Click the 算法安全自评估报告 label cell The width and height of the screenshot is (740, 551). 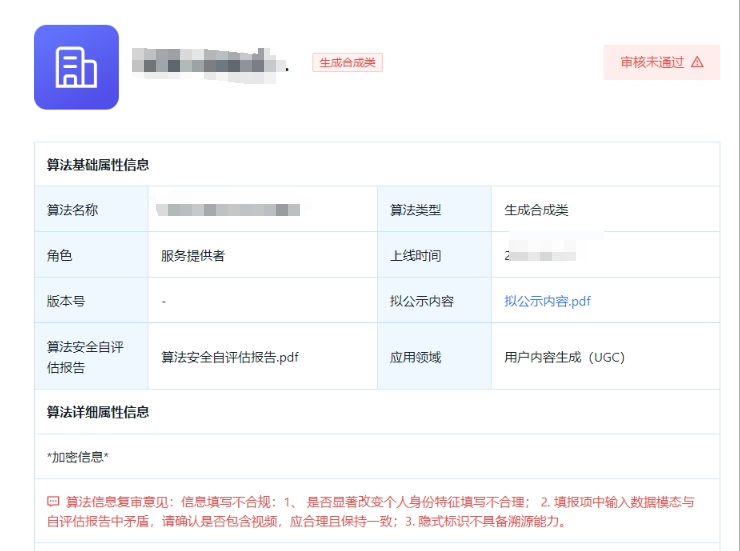[92, 357]
